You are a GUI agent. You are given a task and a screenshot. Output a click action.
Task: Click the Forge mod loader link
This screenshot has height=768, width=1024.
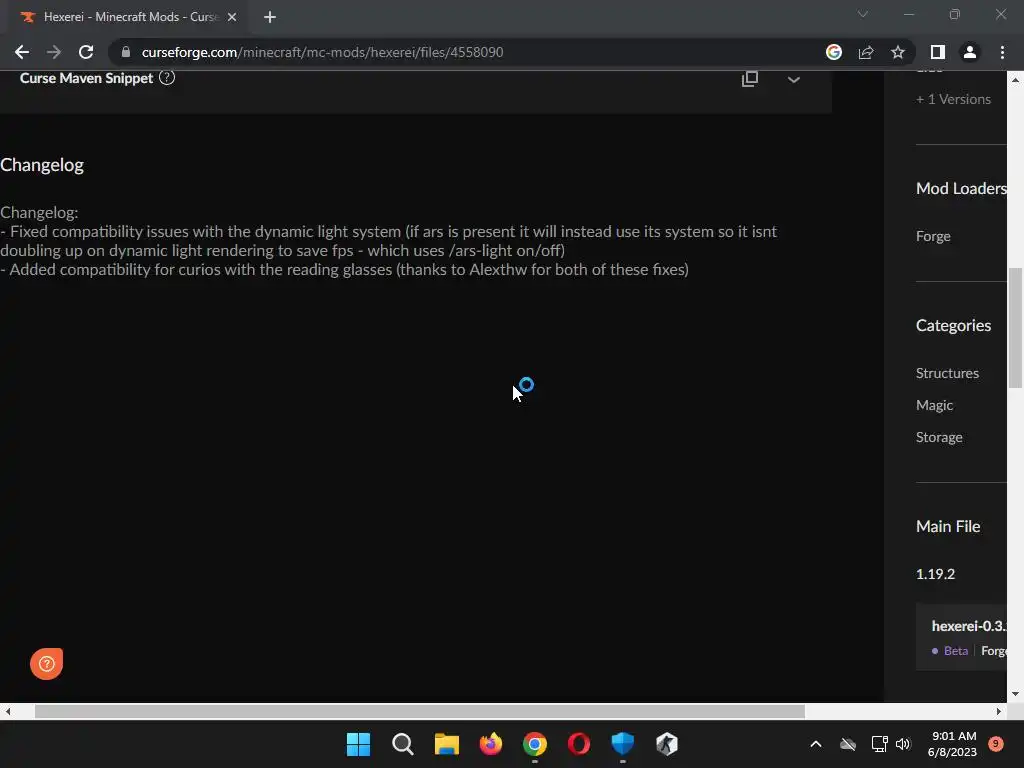point(933,236)
